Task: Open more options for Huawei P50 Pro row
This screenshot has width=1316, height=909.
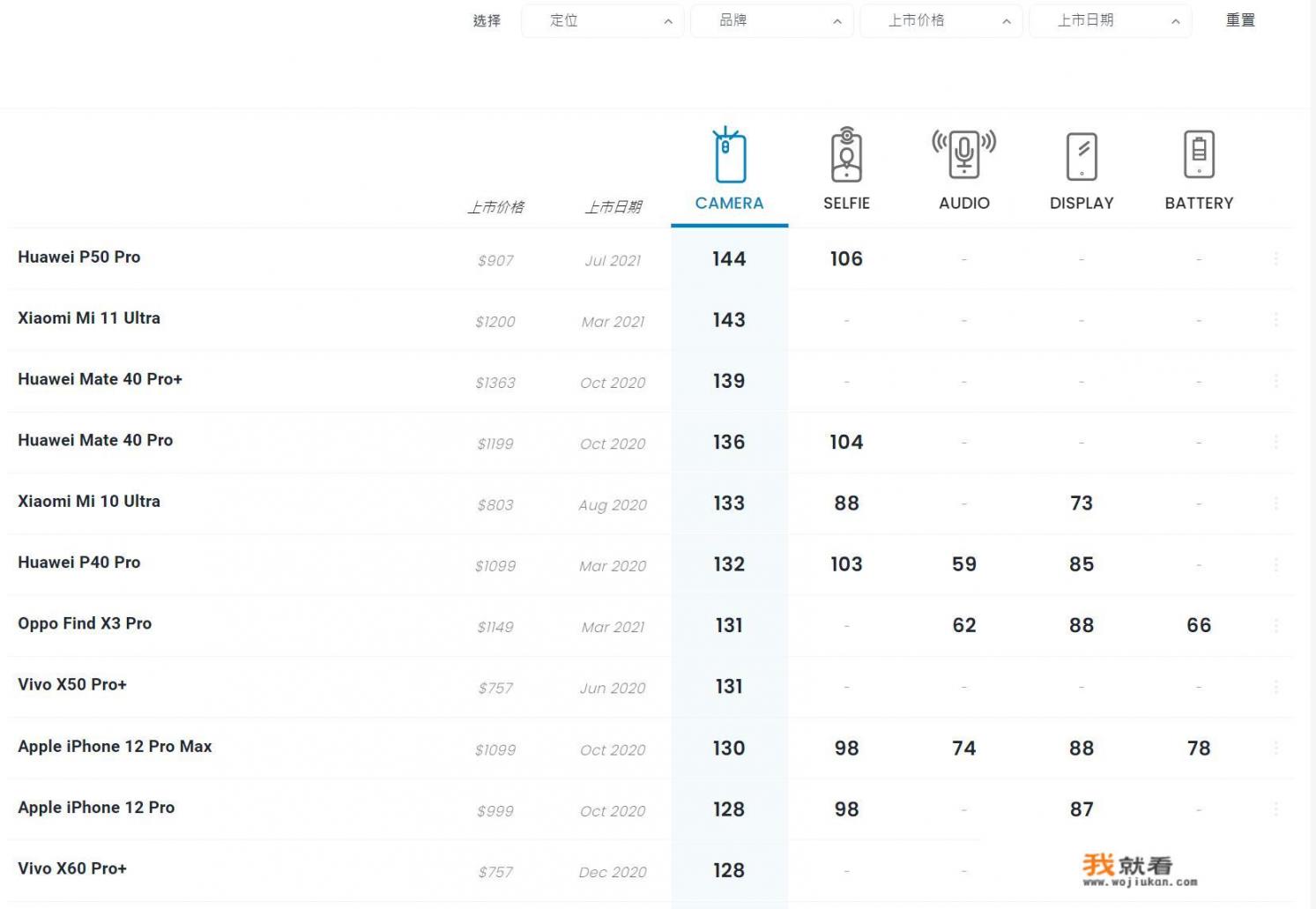Action: click(1275, 258)
